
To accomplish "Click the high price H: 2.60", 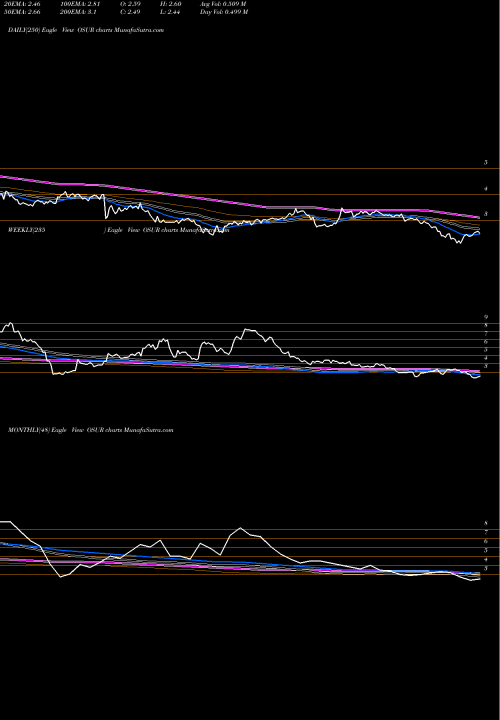I will coord(171,4).
